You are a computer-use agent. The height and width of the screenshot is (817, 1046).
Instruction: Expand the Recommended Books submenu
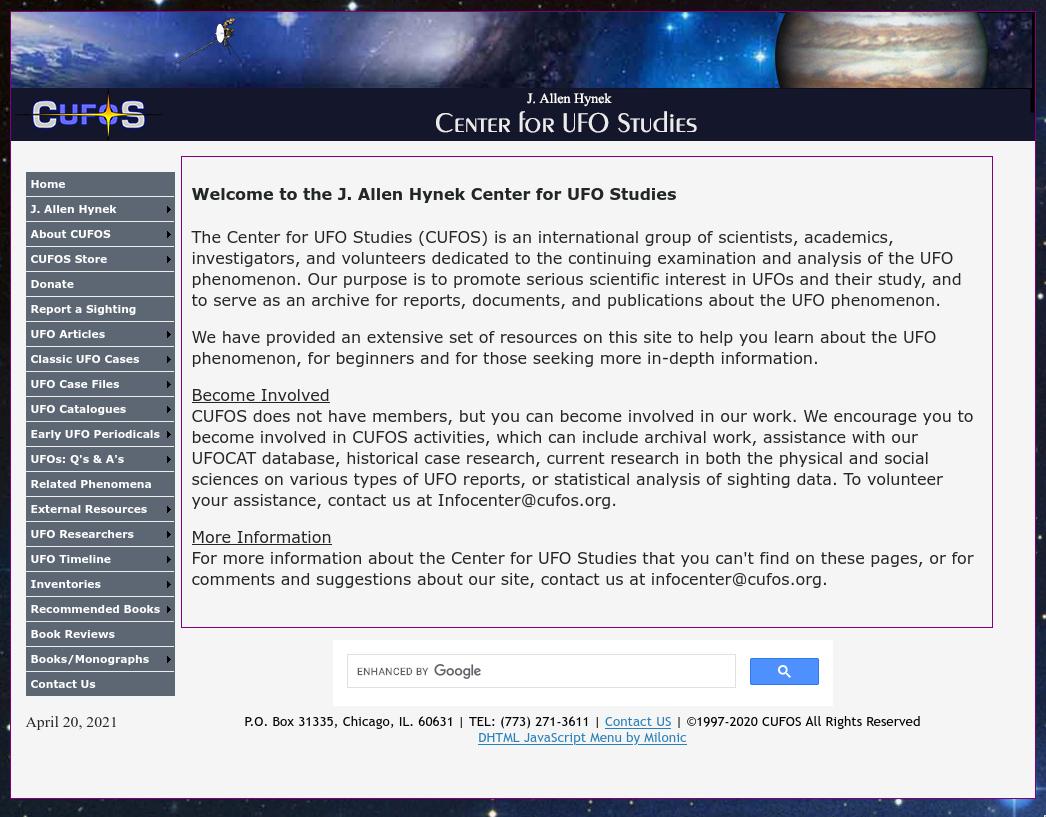pyautogui.click(x=167, y=609)
